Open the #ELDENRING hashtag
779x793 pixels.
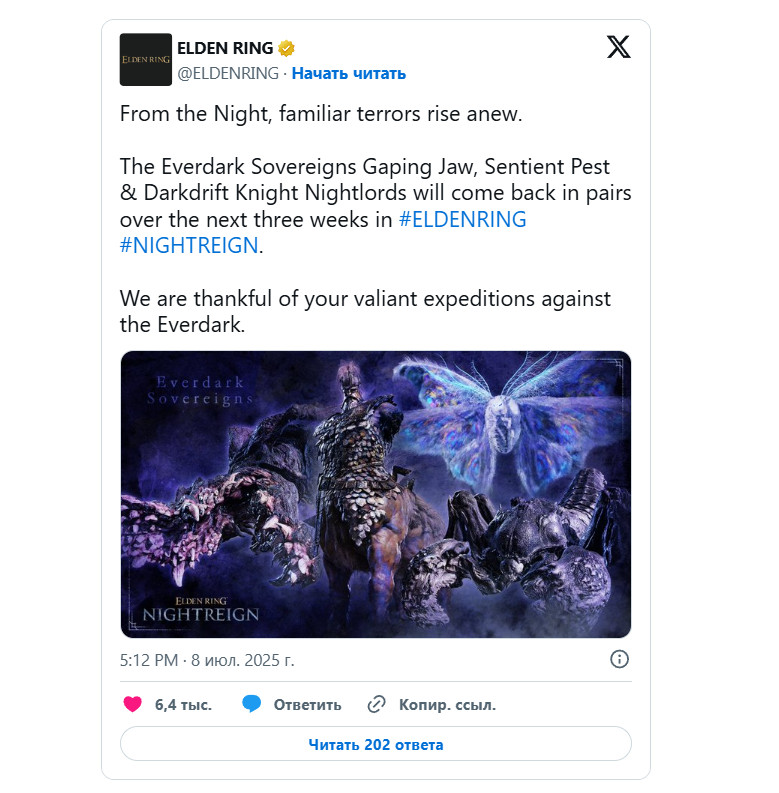[462, 219]
